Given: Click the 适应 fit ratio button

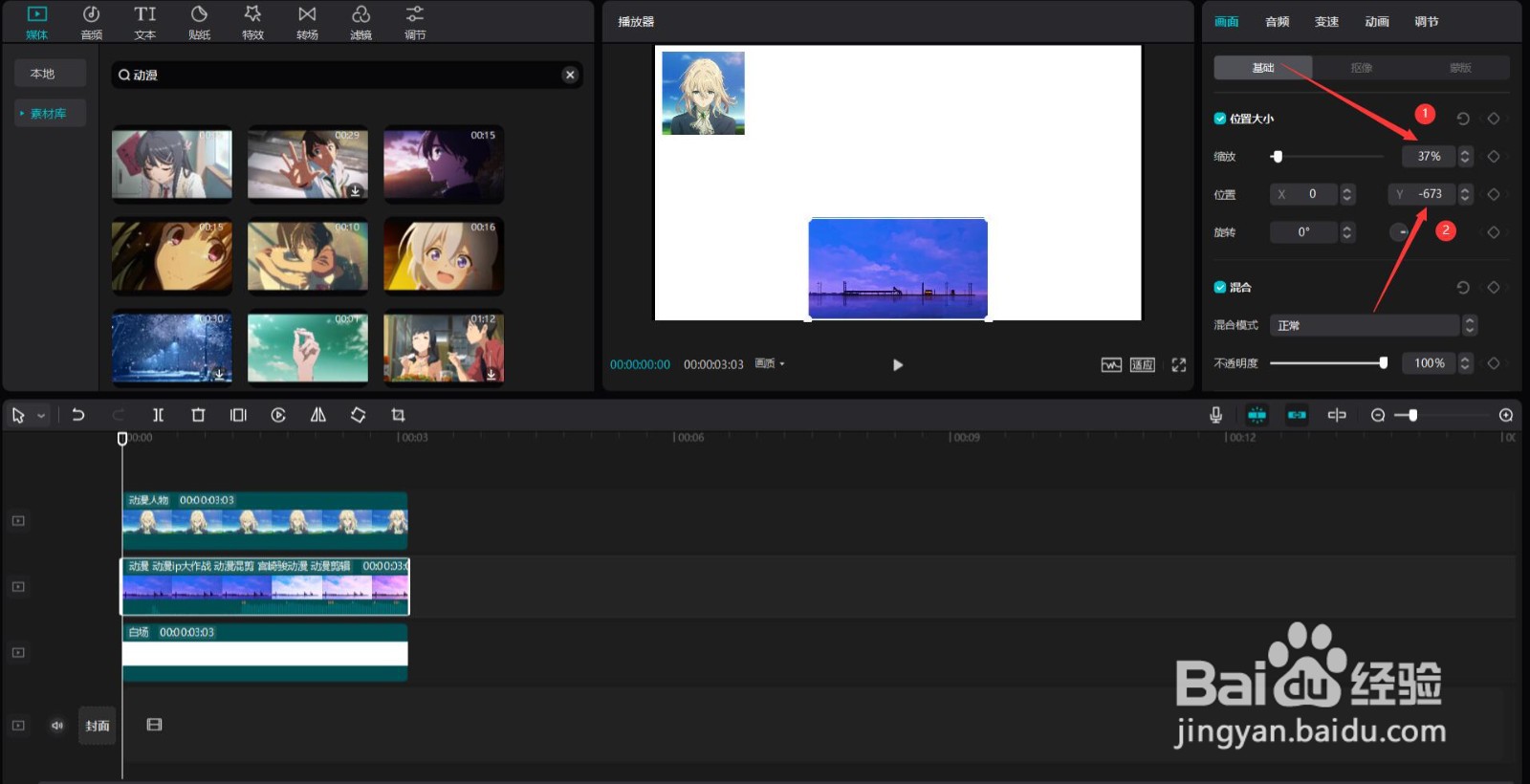Looking at the screenshot, I should tap(1143, 364).
